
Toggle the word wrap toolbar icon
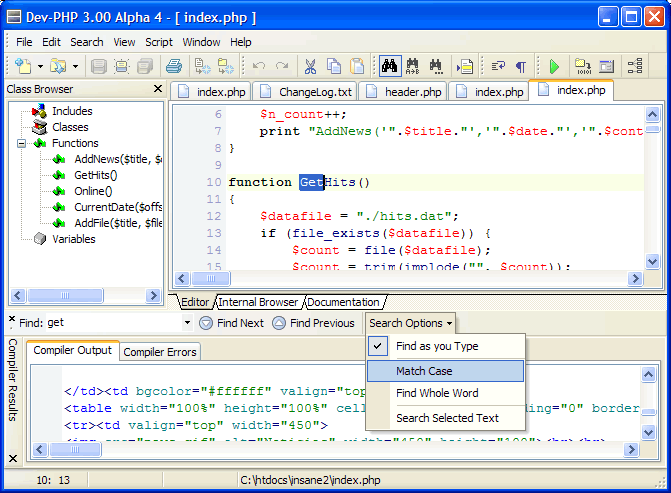click(498, 66)
